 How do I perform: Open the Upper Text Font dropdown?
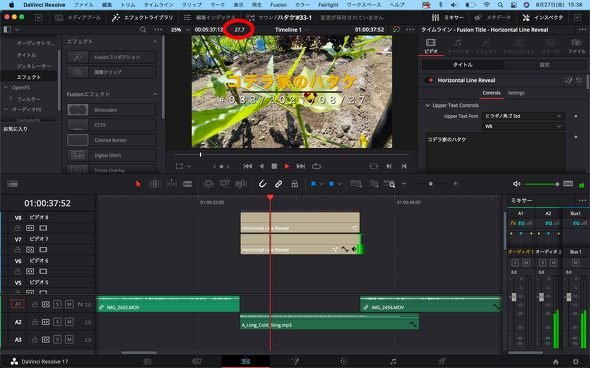point(523,116)
